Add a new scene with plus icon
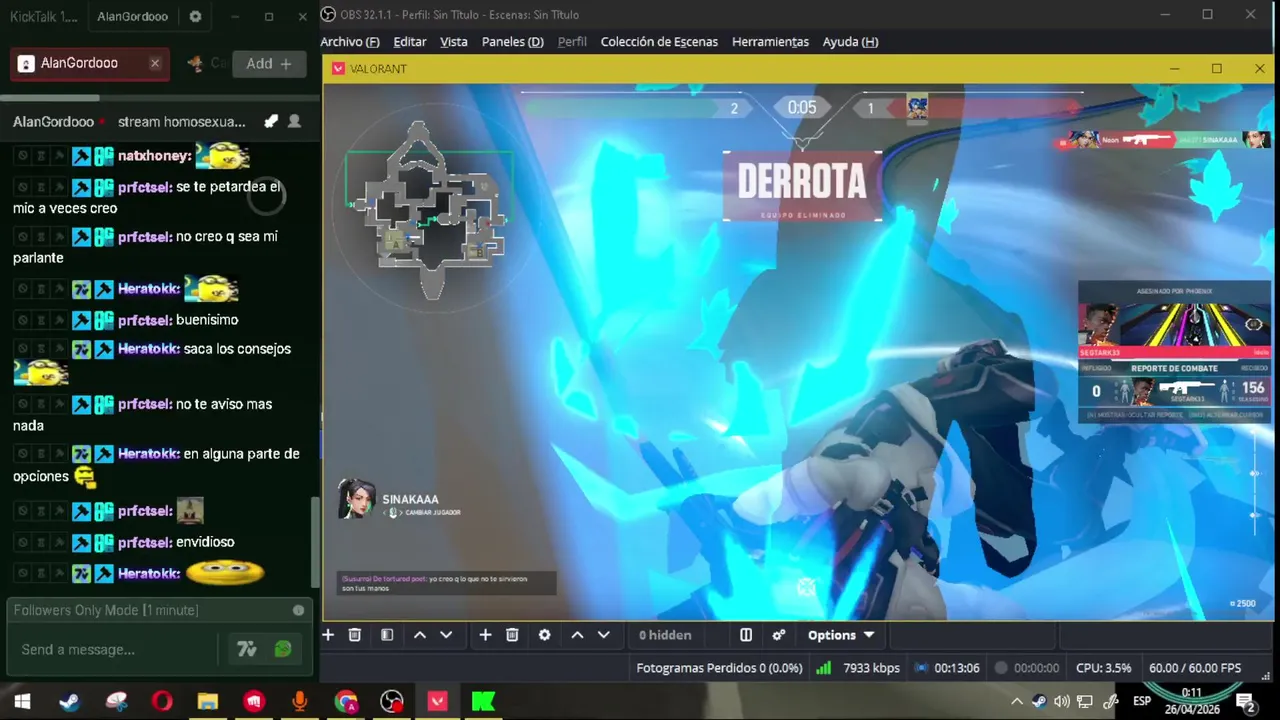This screenshot has width=1280, height=720. coord(328,635)
